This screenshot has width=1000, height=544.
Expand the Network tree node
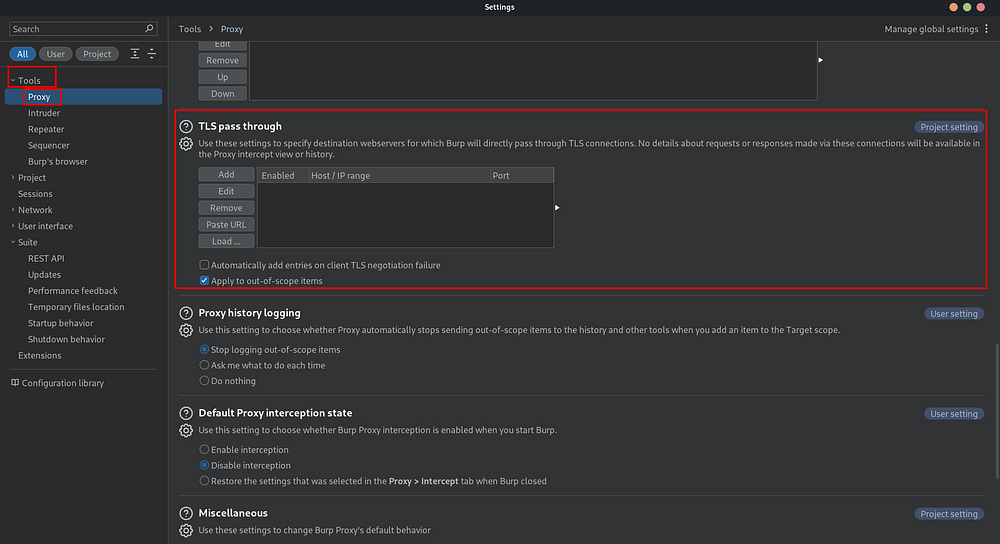[x=13, y=210]
